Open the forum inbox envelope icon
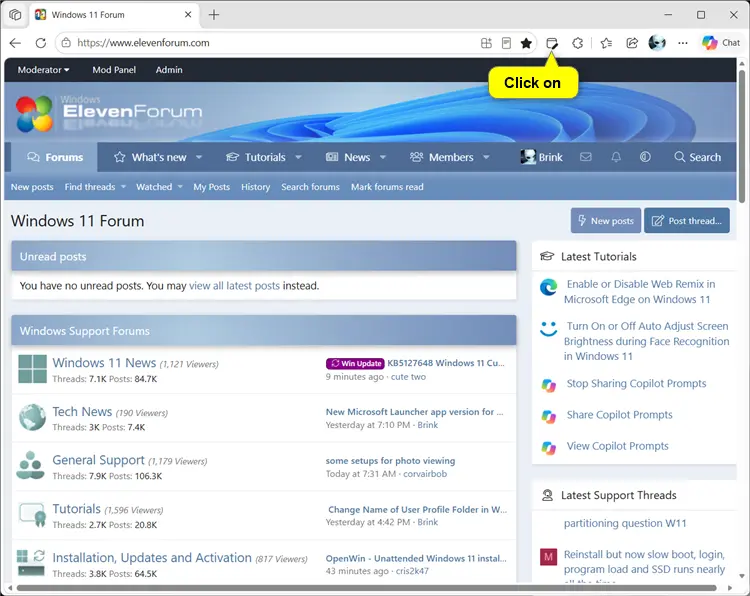Image resolution: width=750 pixels, height=596 pixels. [586, 157]
